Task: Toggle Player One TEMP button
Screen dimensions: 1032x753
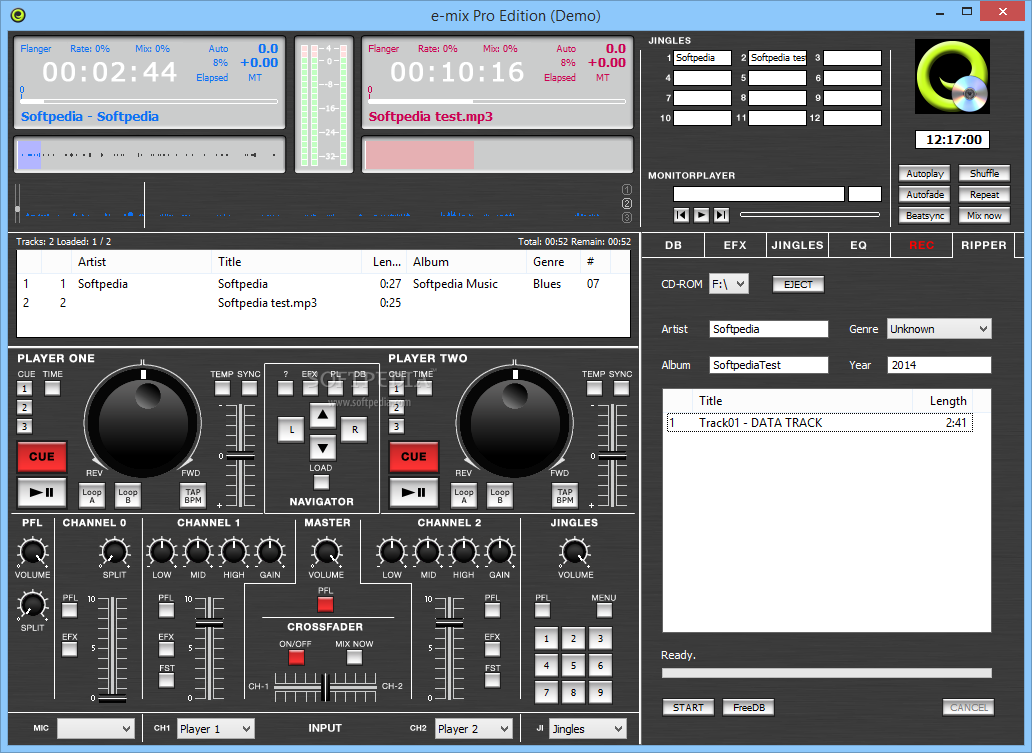Action: click(x=222, y=388)
